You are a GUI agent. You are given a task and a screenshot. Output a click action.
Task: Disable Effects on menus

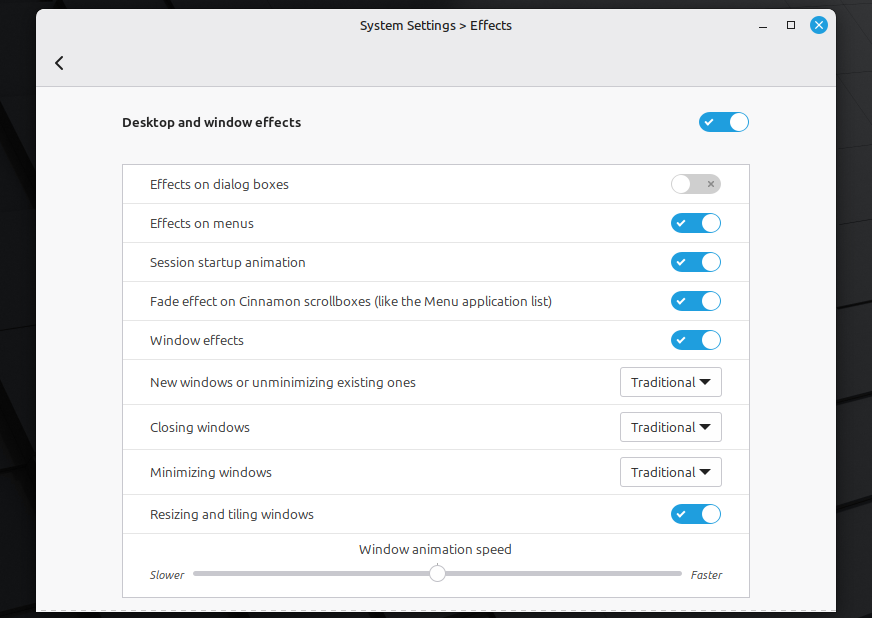(x=695, y=223)
